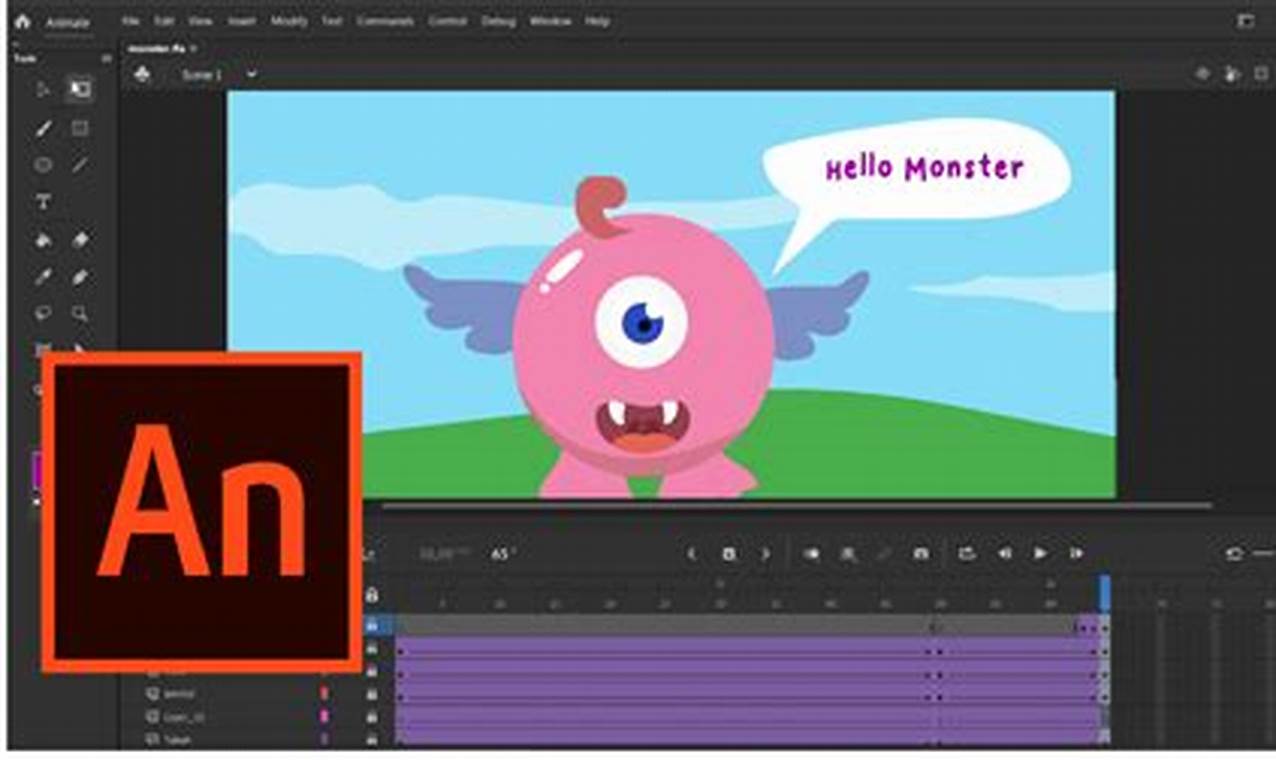Click the workspace switcher icon at top right
This screenshot has height=760, width=1276.
tap(1245, 21)
